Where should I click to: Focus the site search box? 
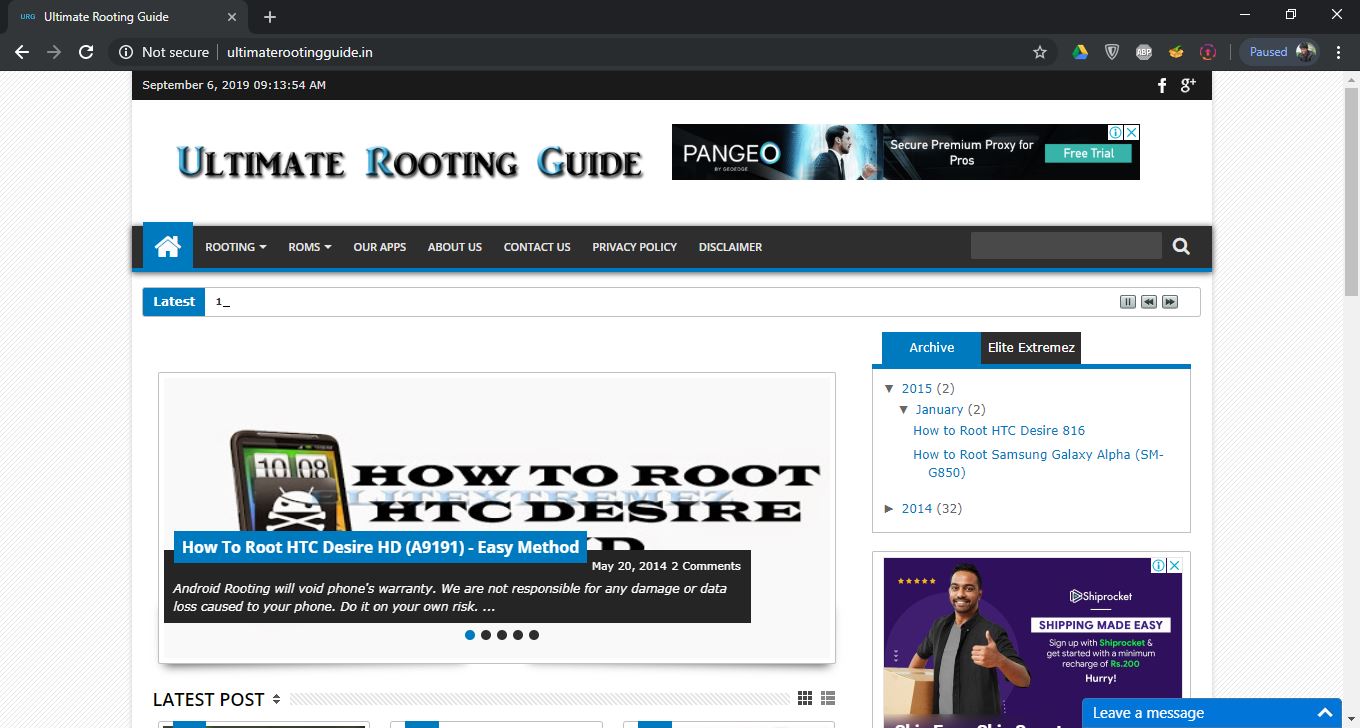coord(1066,246)
